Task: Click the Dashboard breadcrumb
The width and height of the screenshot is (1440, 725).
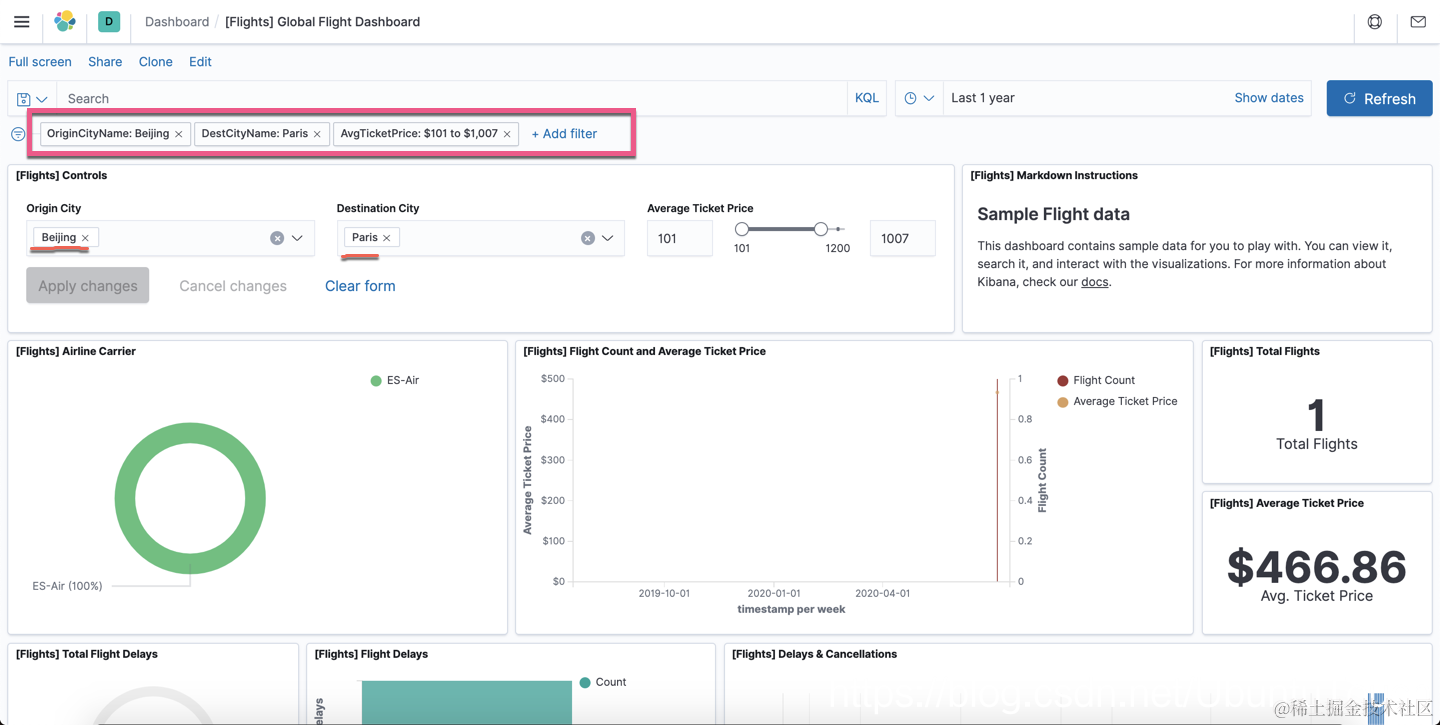Action: 177,21
